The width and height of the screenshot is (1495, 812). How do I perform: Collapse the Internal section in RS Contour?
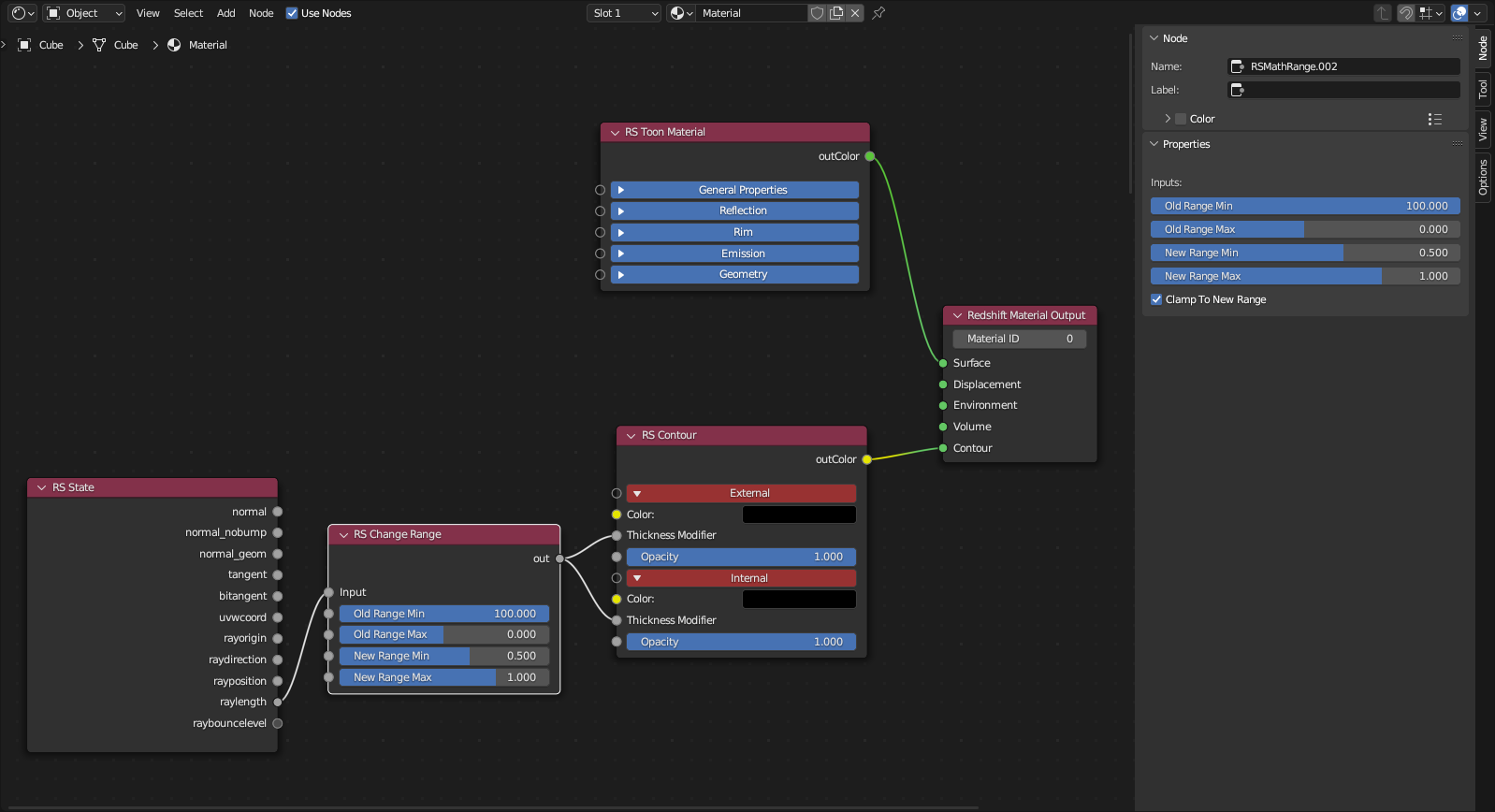[x=742, y=578]
